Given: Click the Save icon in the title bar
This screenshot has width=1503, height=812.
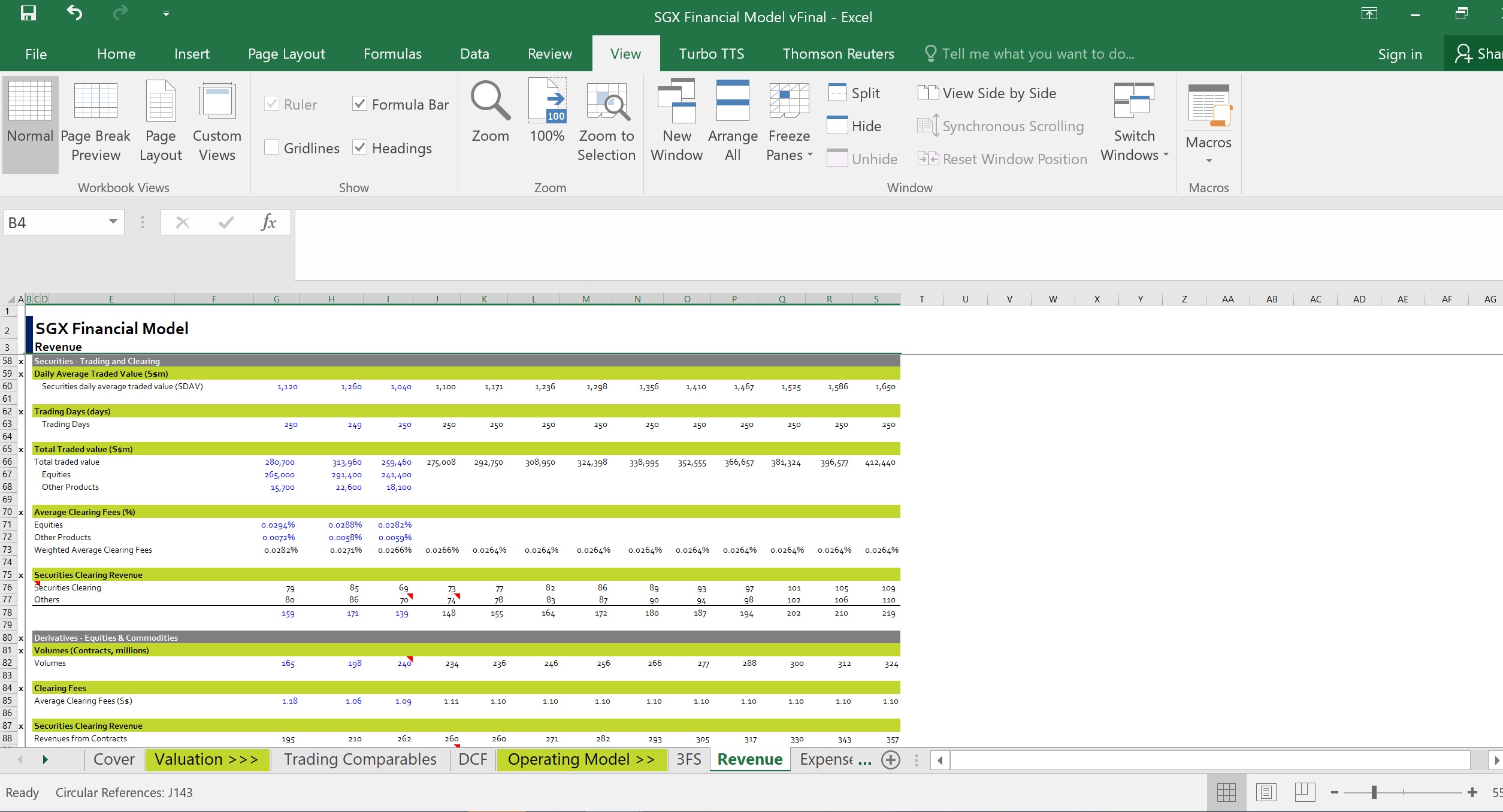Looking at the screenshot, I should pyautogui.click(x=28, y=13).
